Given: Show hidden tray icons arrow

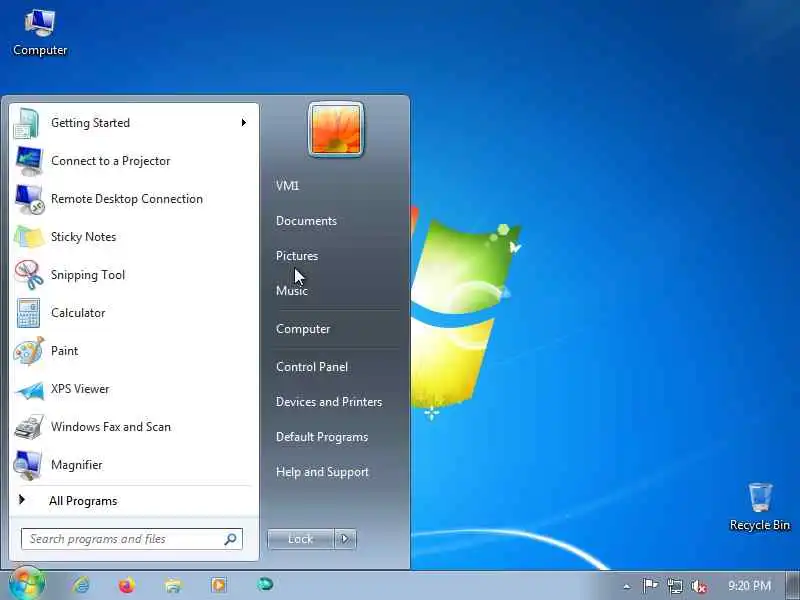Looking at the screenshot, I should point(627,586).
